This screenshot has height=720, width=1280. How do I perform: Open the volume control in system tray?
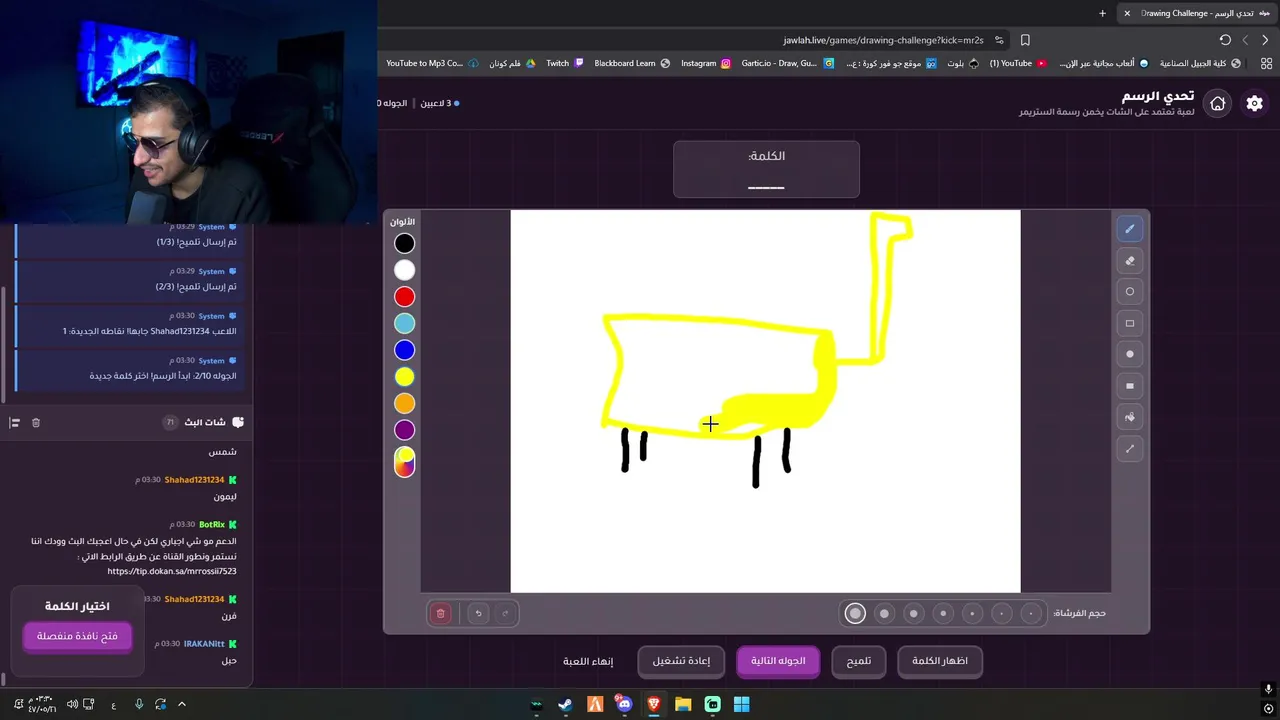(72, 704)
